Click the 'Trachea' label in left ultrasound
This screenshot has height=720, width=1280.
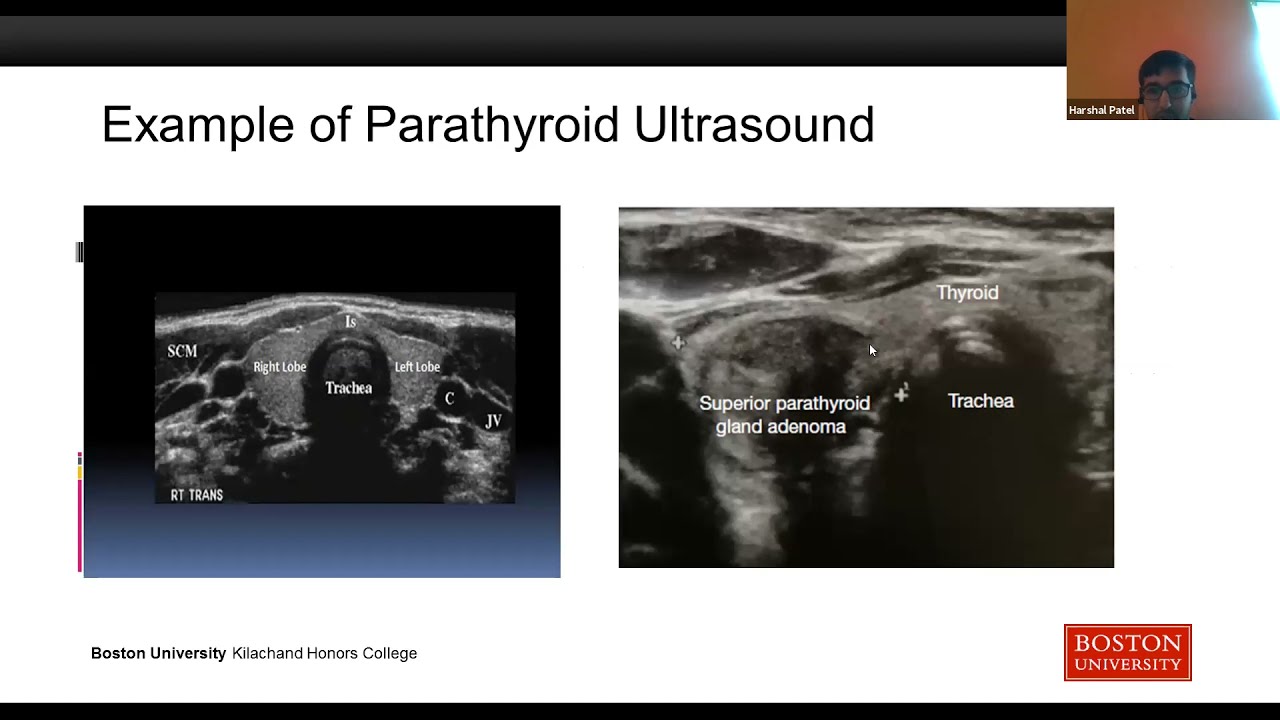[x=348, y=388]
